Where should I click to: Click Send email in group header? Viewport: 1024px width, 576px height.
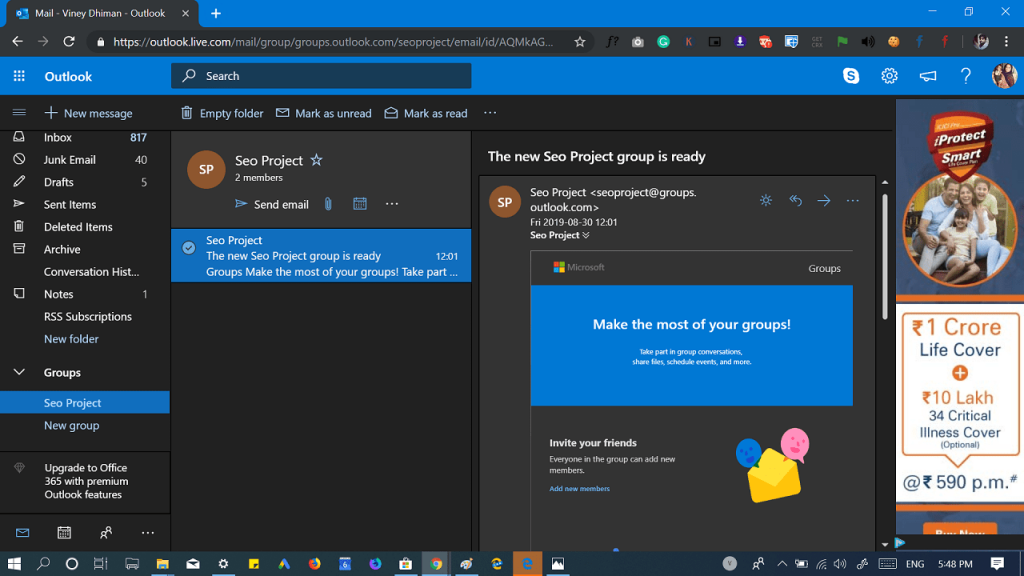point(272,204)
